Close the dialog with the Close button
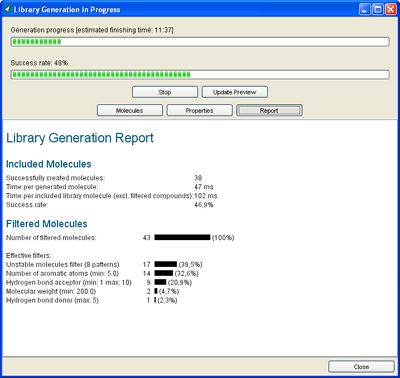This screenshot has height=378, width=400. 361,367
